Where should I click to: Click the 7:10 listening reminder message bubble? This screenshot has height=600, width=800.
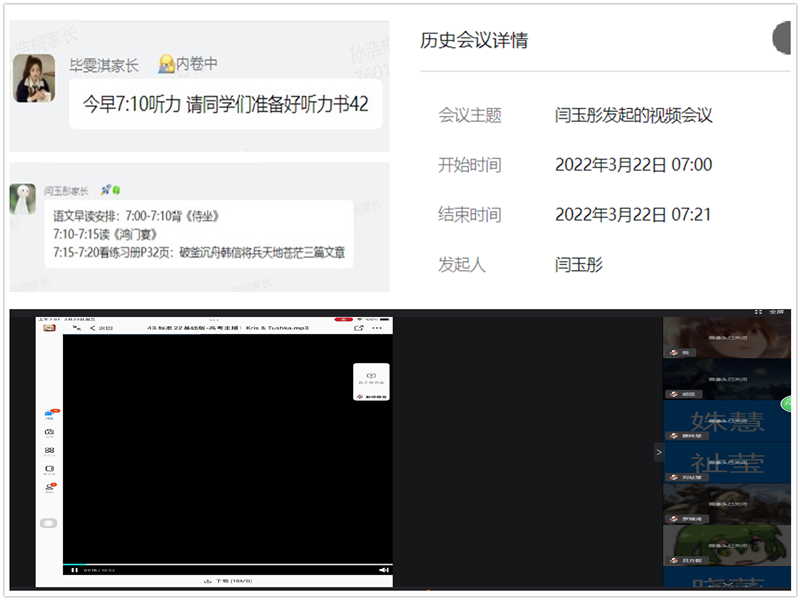pos(225,103)
